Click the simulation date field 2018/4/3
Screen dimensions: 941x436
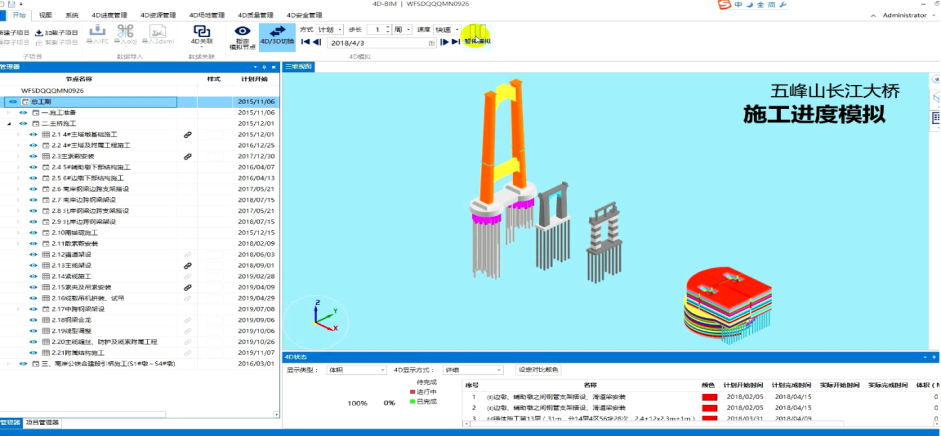pos(382,43)
